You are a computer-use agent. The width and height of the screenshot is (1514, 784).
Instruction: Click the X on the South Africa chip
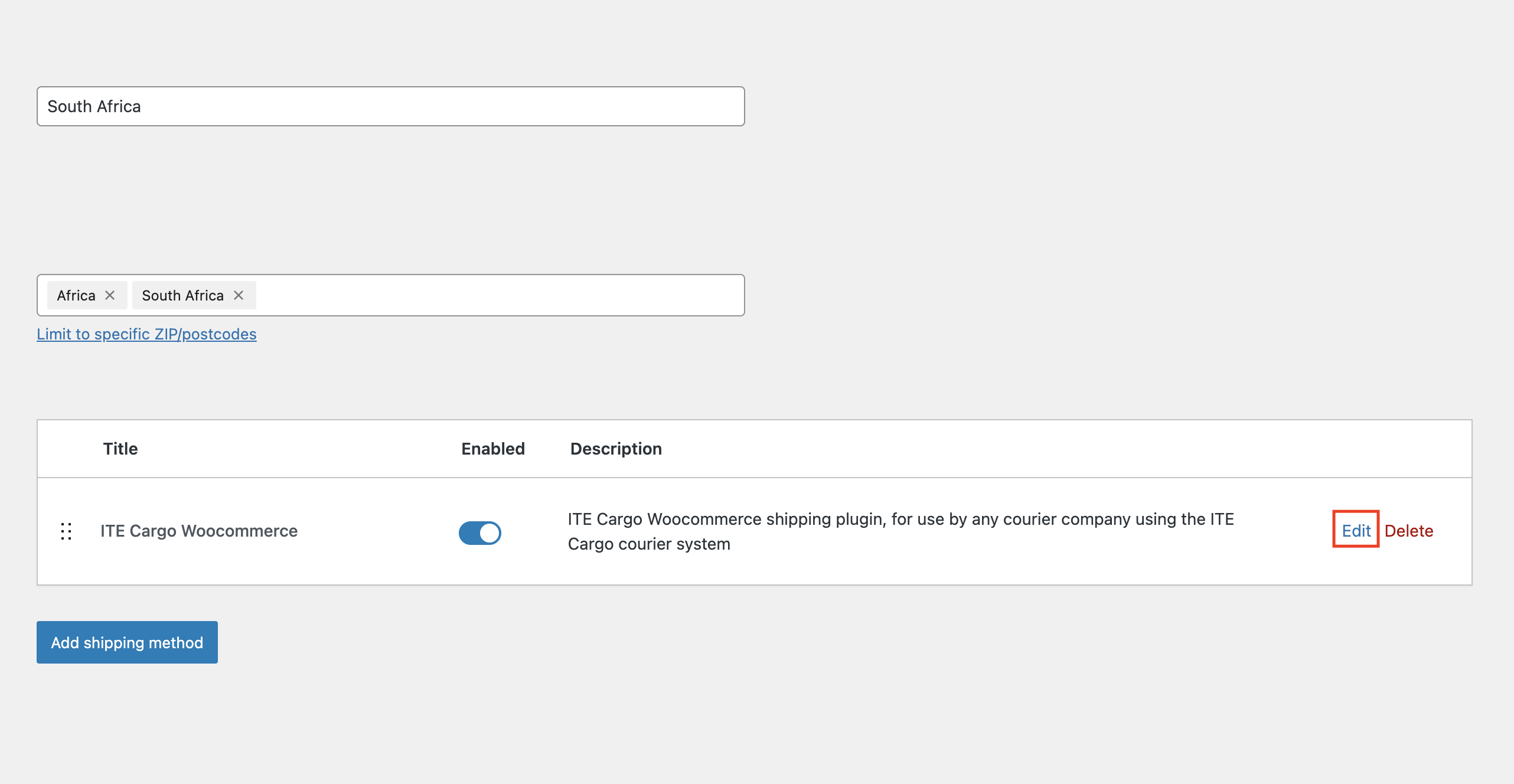tap(239, 295)
